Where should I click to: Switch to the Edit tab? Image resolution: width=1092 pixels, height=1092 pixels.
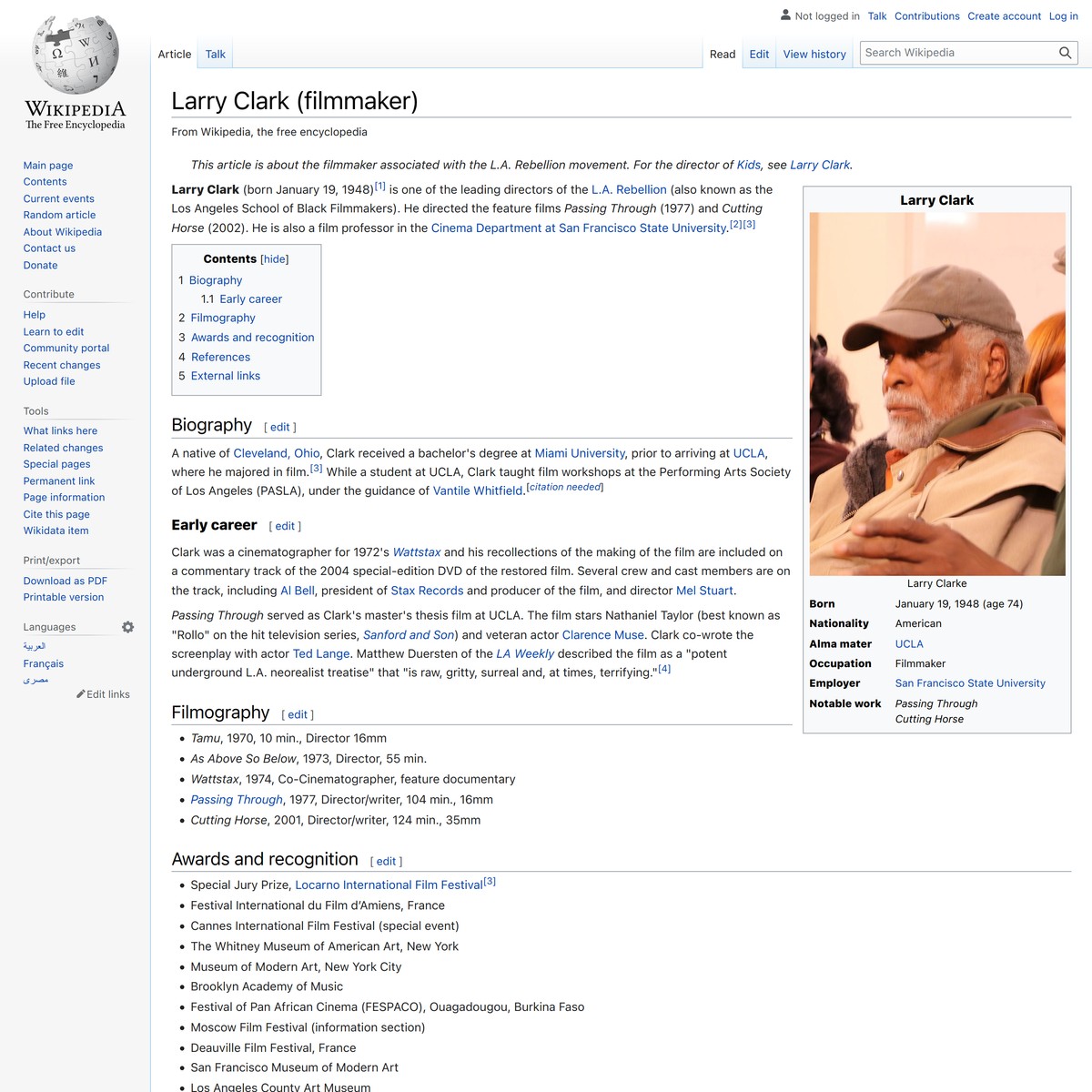[758, 54]
